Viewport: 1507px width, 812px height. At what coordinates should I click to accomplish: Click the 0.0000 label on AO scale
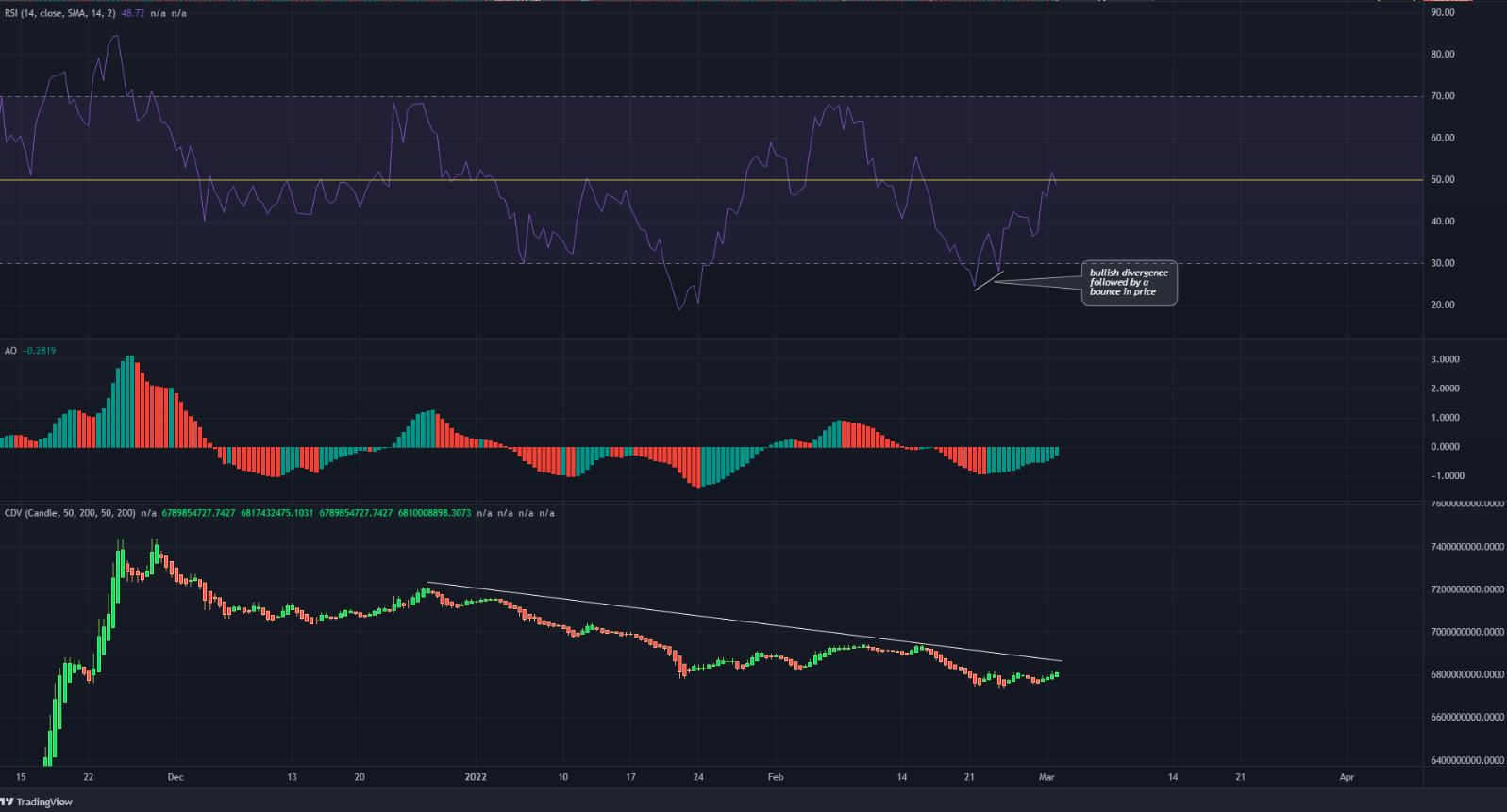(1445, 447)
